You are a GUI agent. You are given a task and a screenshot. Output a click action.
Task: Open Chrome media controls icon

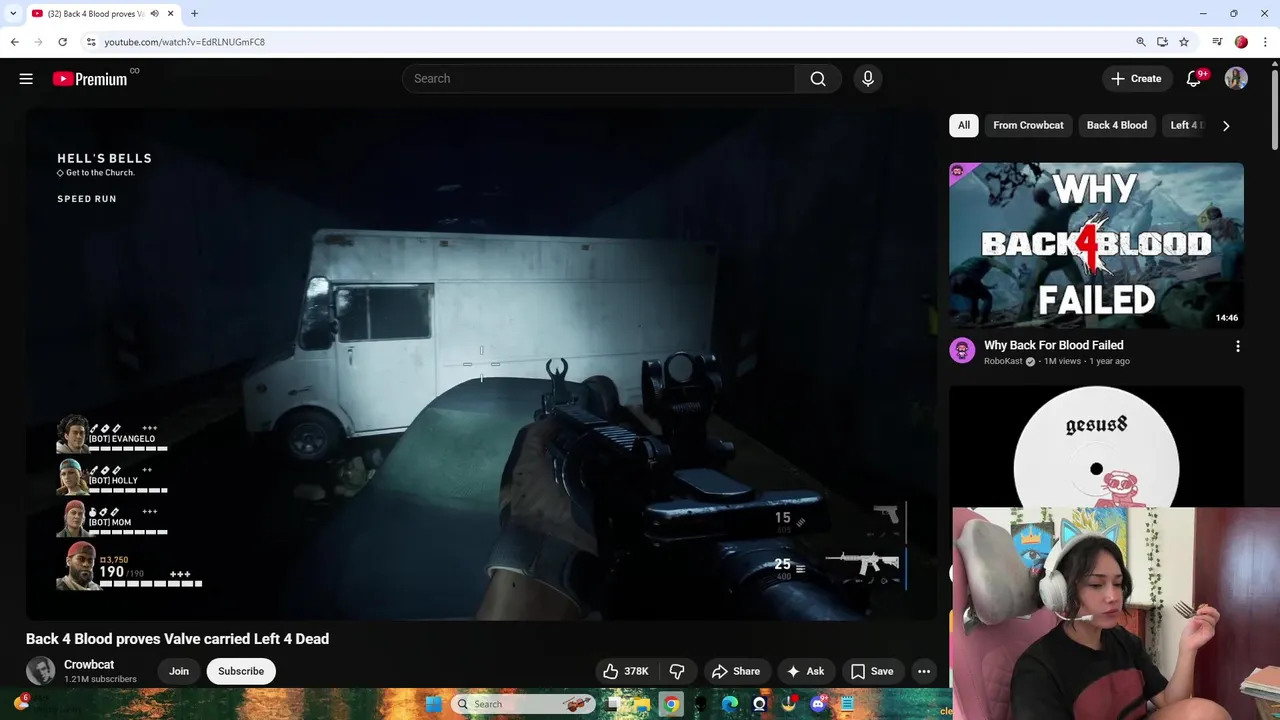coord(1217,42)
